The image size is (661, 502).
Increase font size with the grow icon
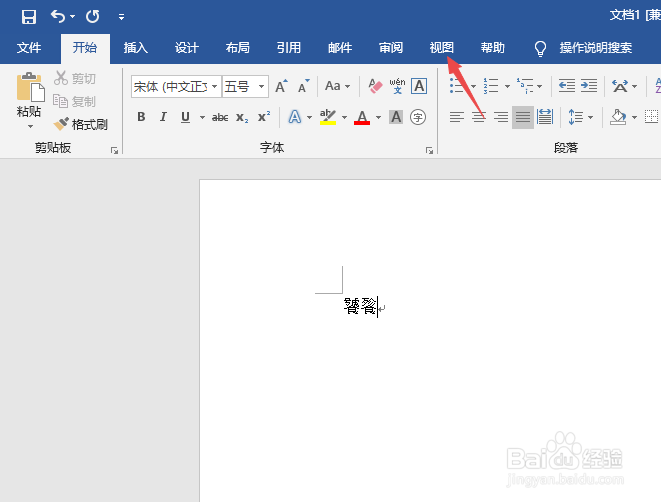click(x=281, y=86)
